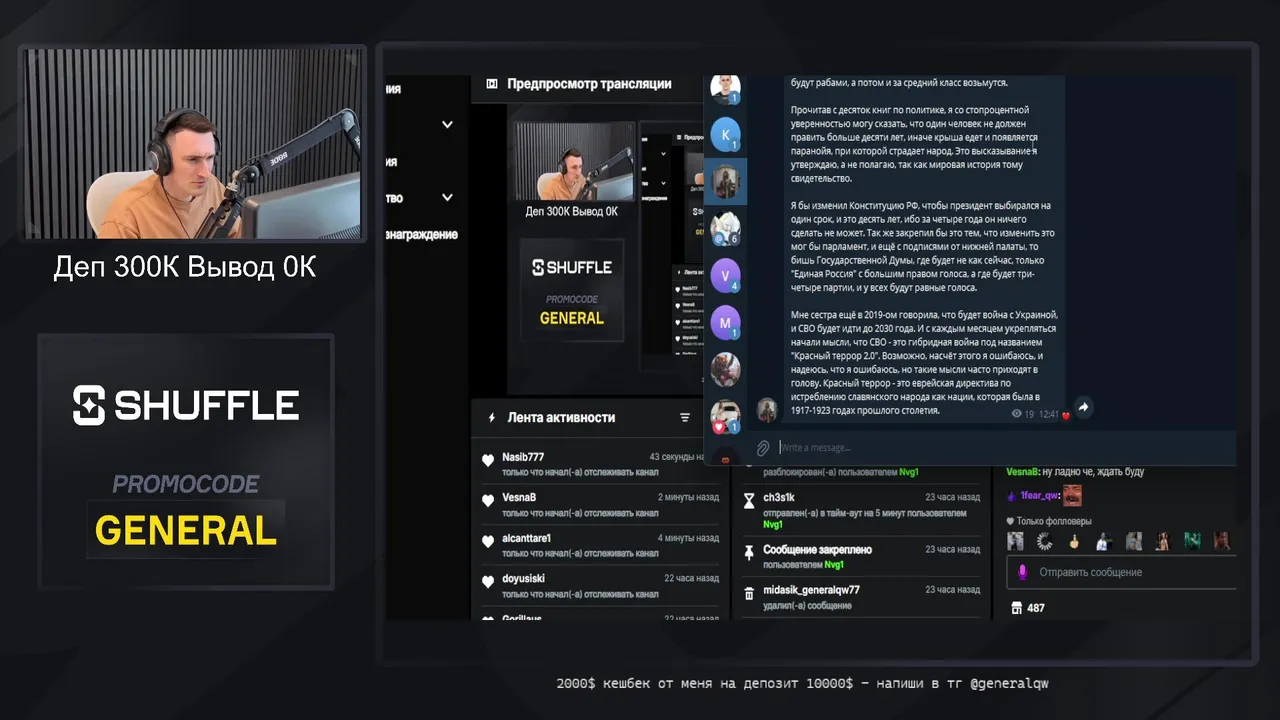Open alcanttare1 username in activity feed

tap(526, 538)
